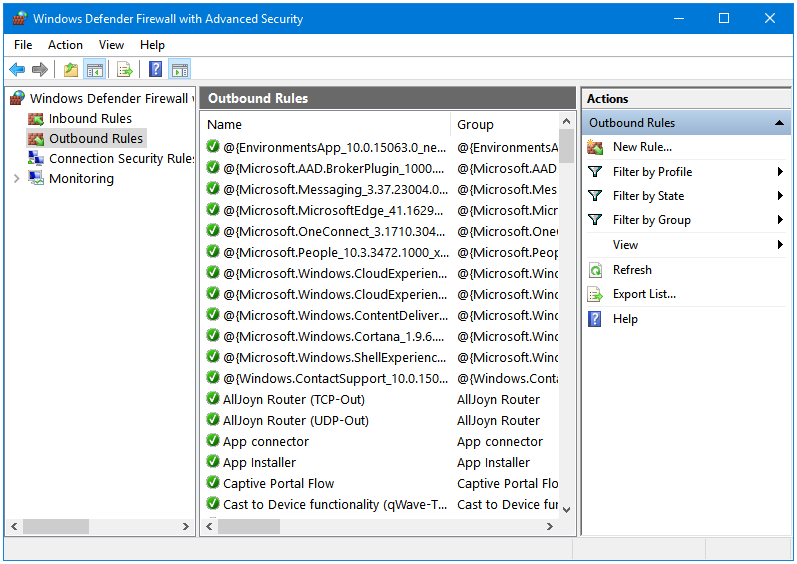Image resolution: width=797 pixels, height=564 pixels.
Task: Select Connection Security Rules tree item
Action: [x=121, y=159]
